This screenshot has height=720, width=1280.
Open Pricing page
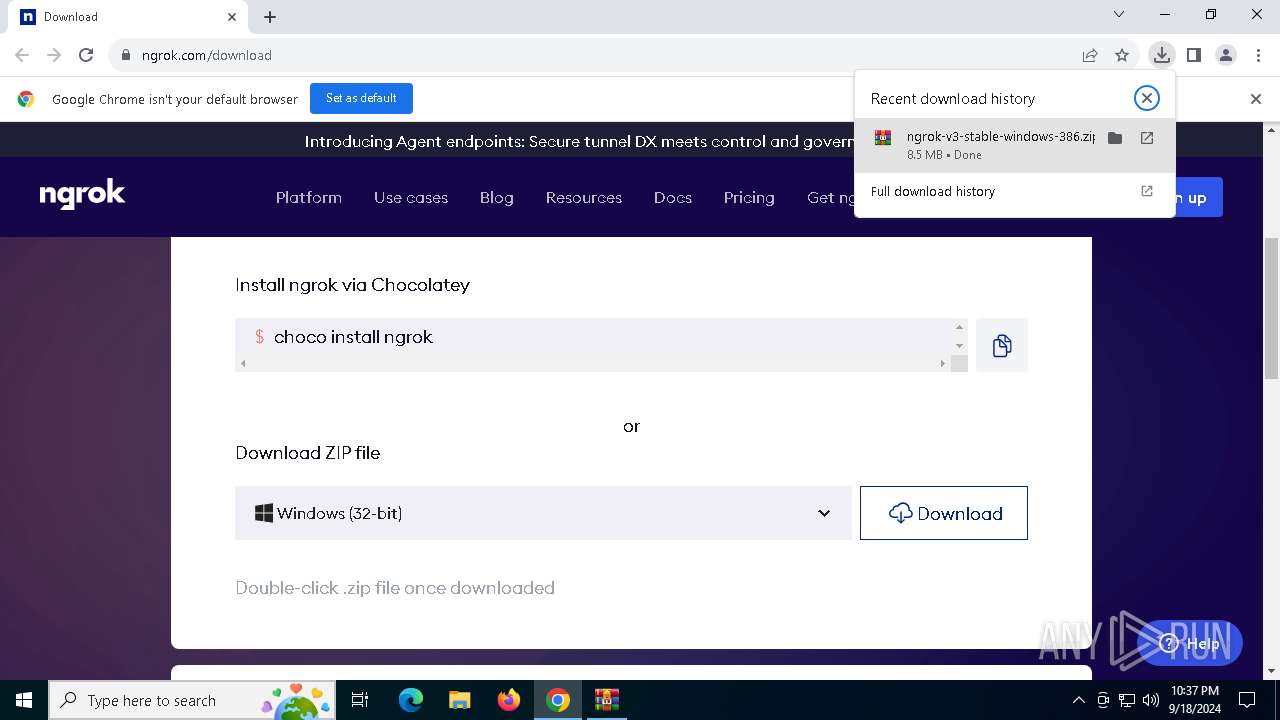[749, 197]
